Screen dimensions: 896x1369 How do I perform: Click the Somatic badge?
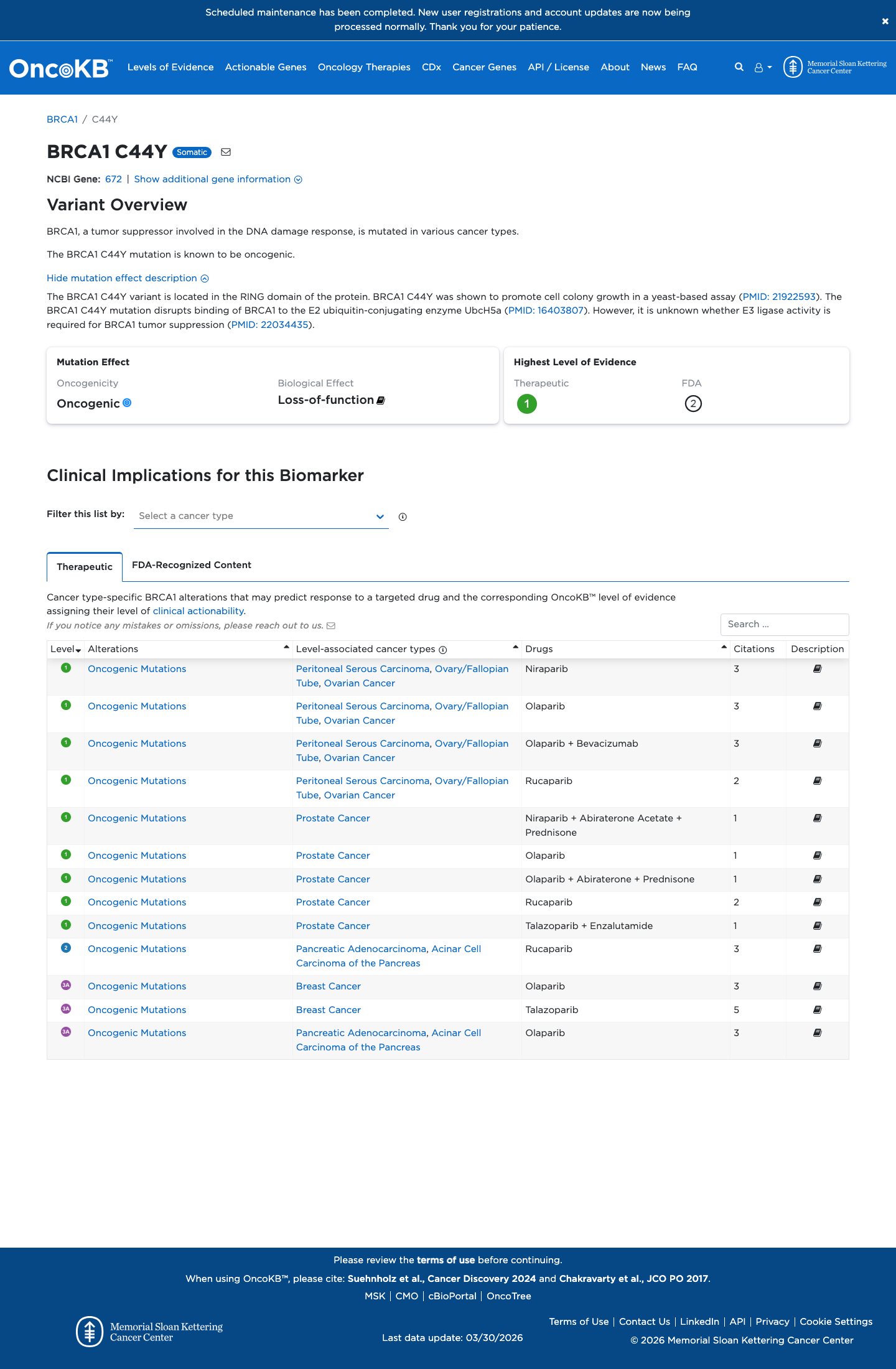click(192, 152)
